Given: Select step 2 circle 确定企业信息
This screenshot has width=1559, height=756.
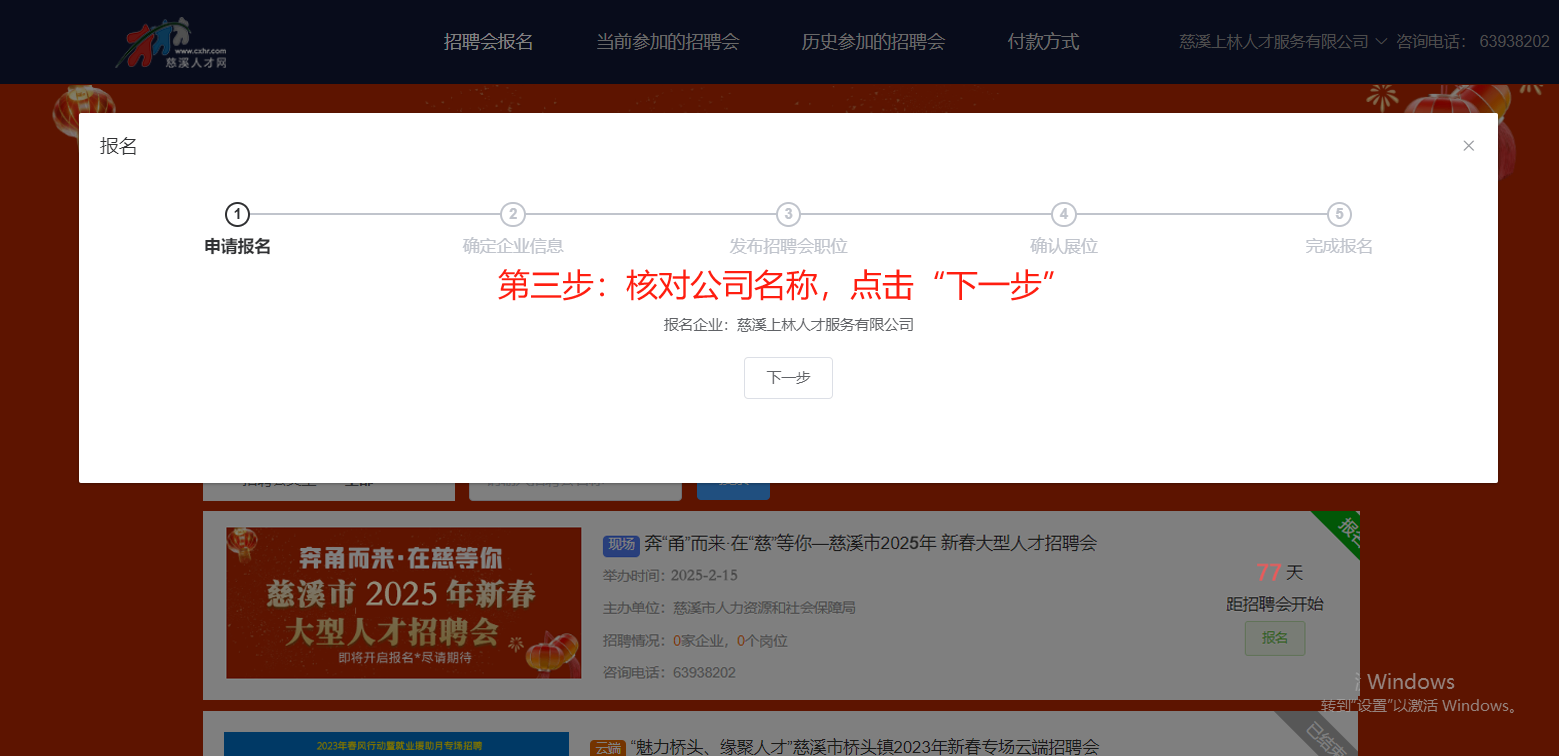Looking at the screenshot, I should point(513,214).
